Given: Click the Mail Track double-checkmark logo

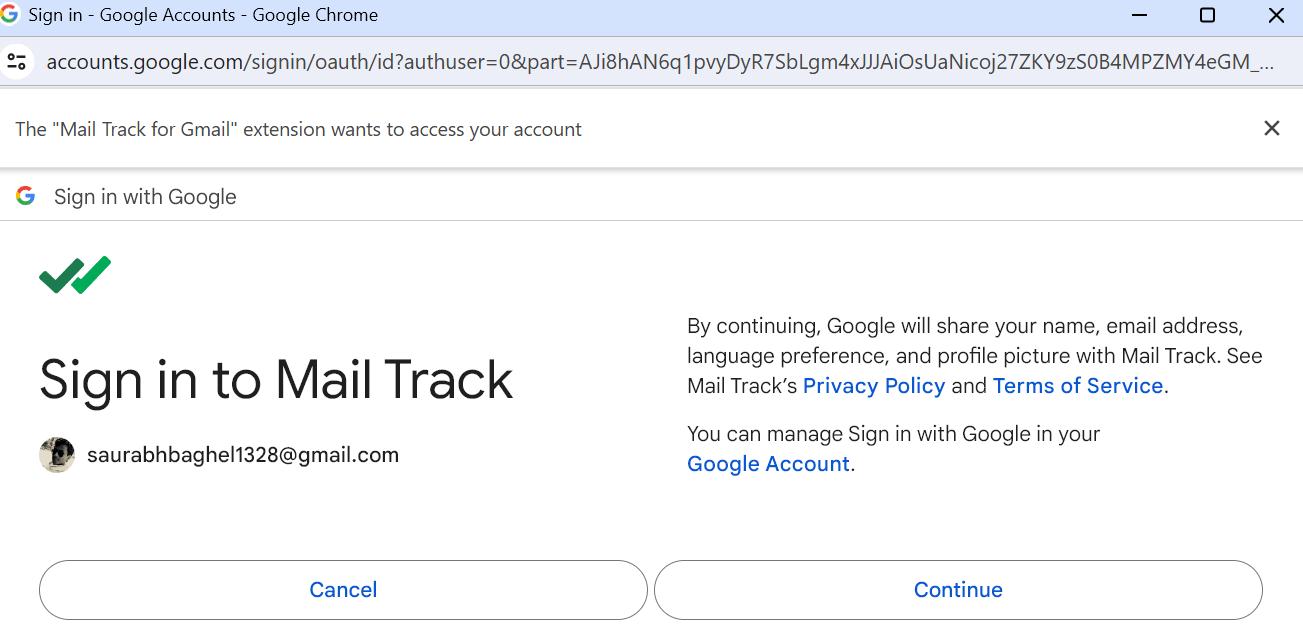Looking at the screenshot, I should pos(75,275).
